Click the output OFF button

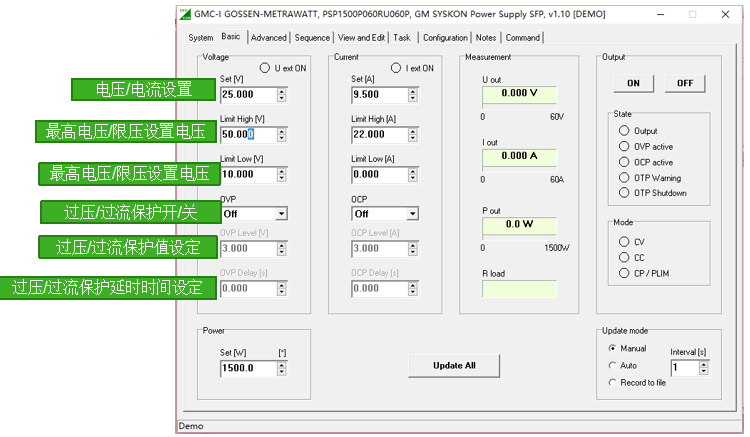point(684,83)
